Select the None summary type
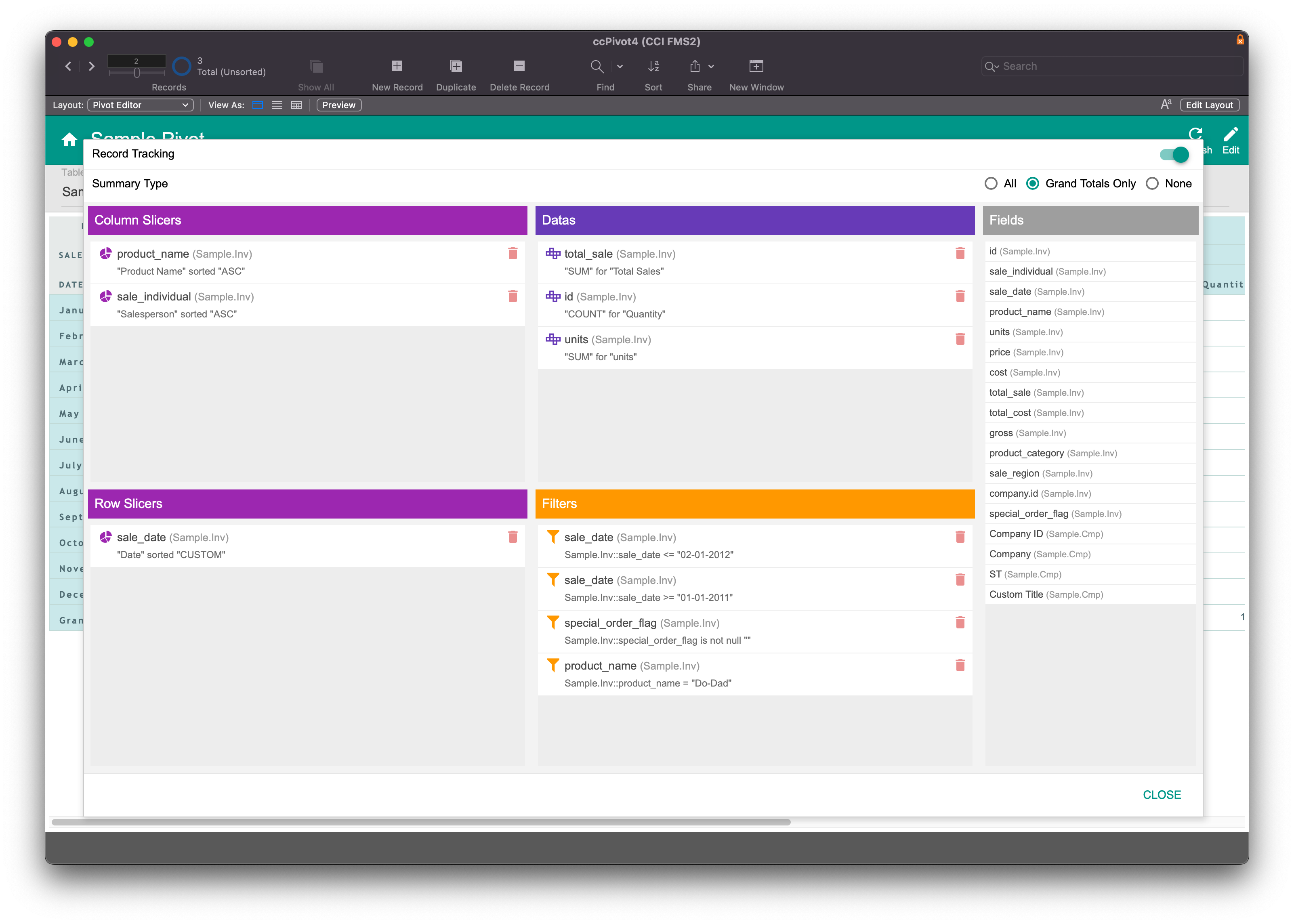This screenshot has width=1294, height=924. 1152,184
